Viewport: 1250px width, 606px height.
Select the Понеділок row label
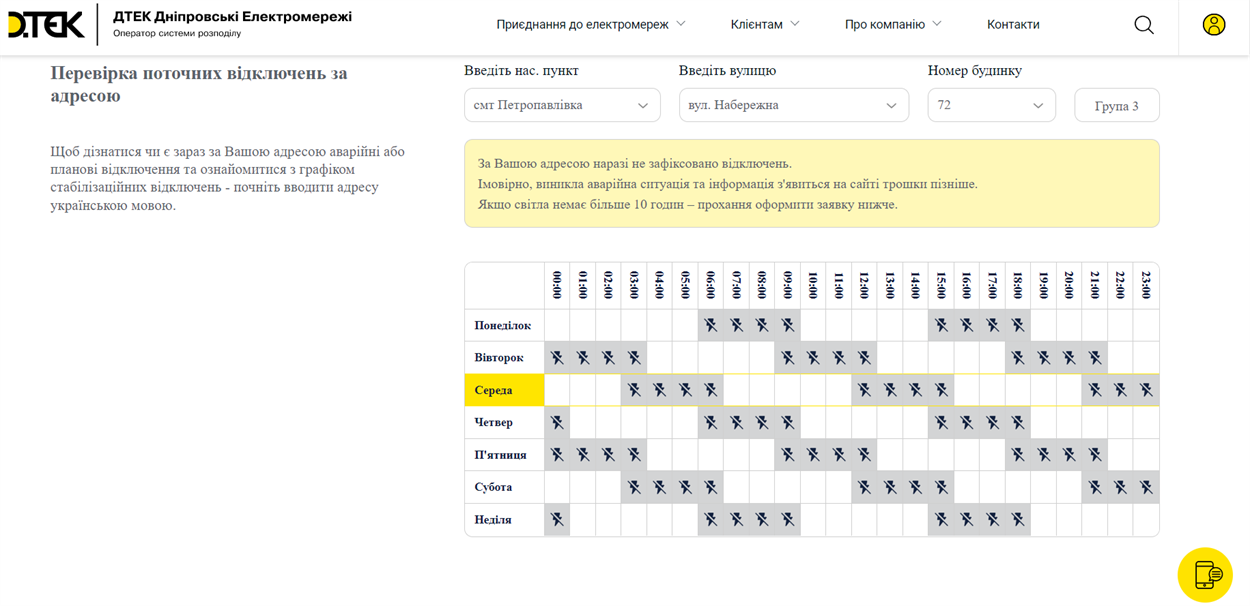(x=503, y=325)
